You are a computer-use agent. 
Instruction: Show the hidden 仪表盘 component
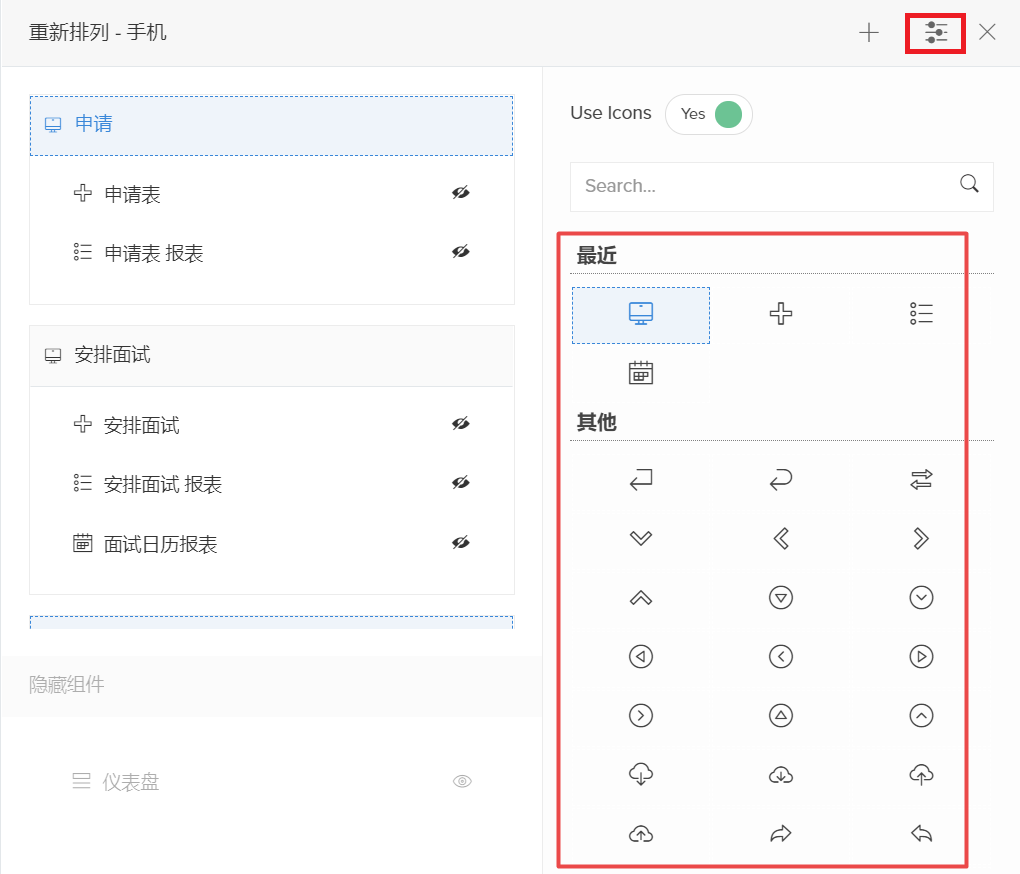[x=461, y=781]
